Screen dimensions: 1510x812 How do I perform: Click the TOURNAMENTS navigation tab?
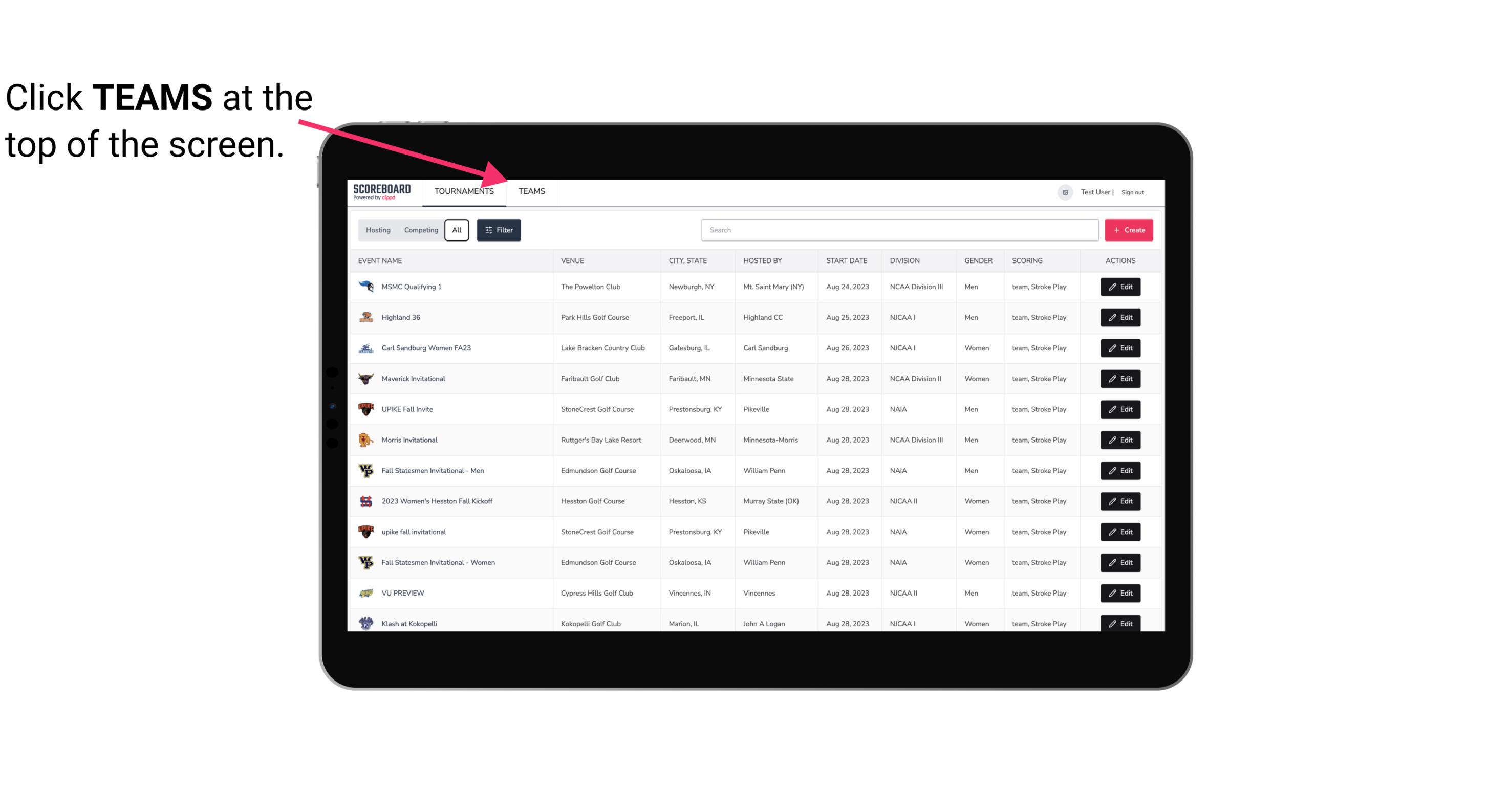click(463, 192)
